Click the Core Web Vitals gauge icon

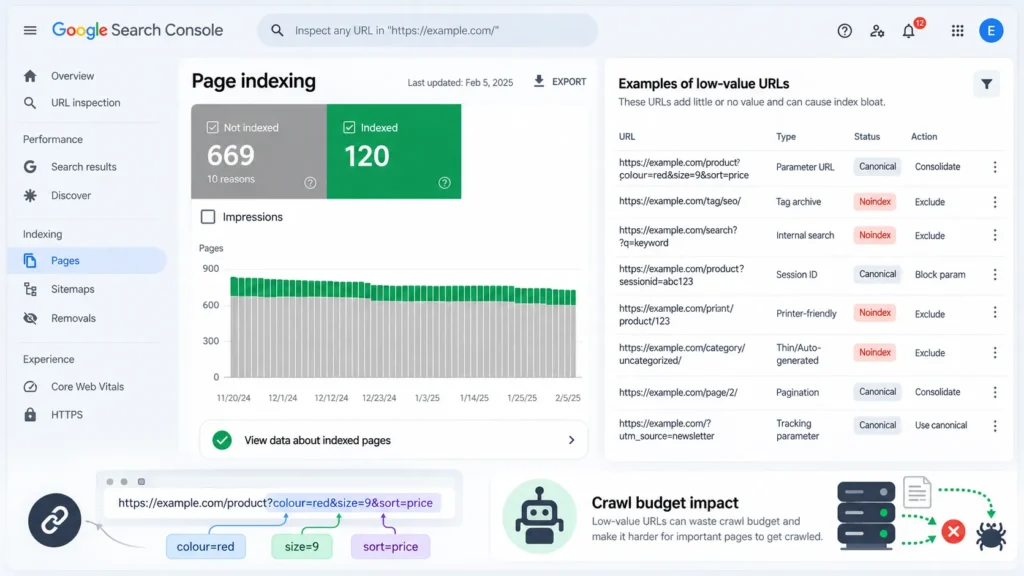(x=30, y=387)
